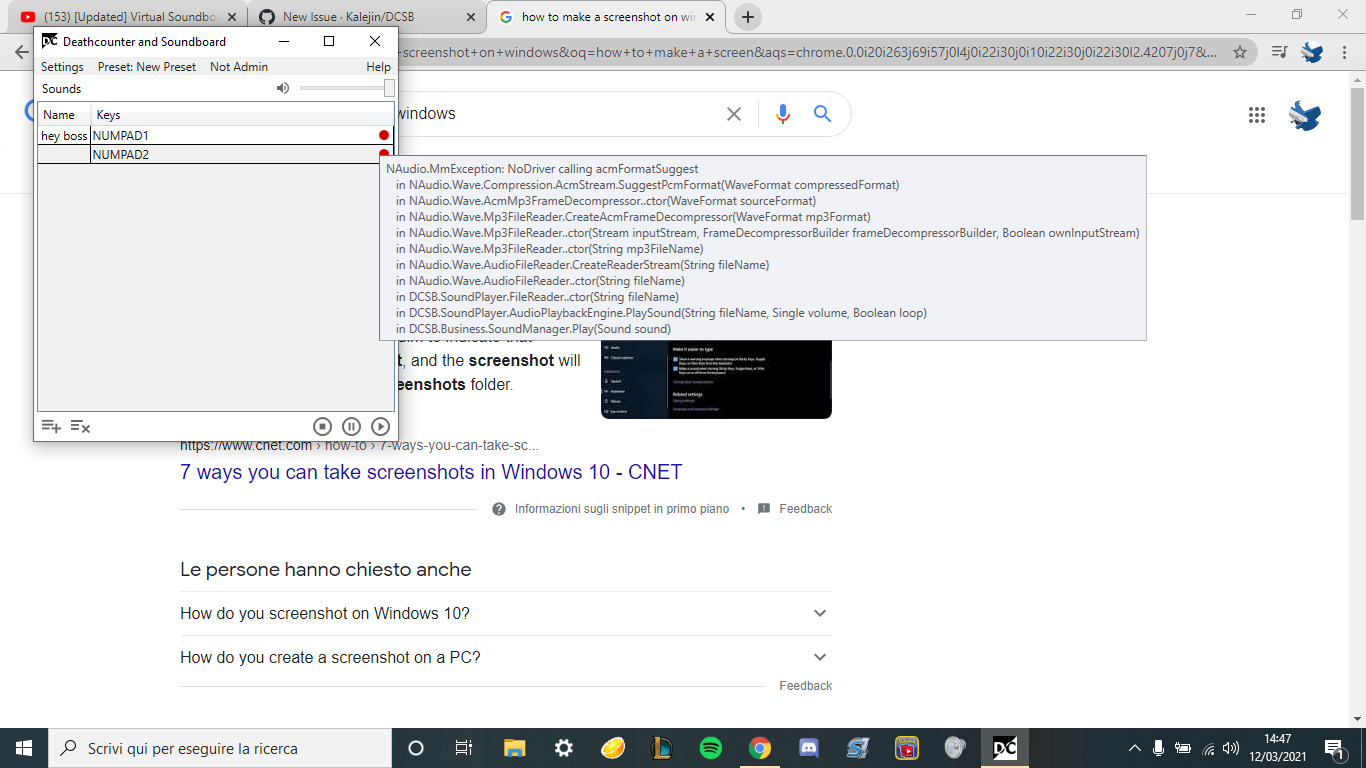
Task: Open the CNET screenshots article link
Action: [430, 472]
